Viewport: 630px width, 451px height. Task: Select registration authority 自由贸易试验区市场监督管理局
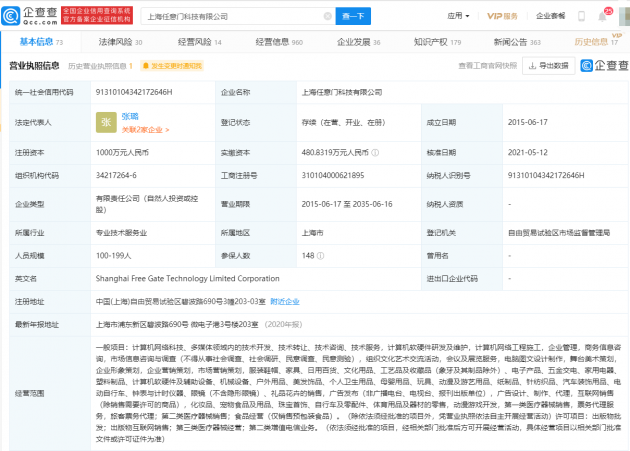[x=559, y=233]
